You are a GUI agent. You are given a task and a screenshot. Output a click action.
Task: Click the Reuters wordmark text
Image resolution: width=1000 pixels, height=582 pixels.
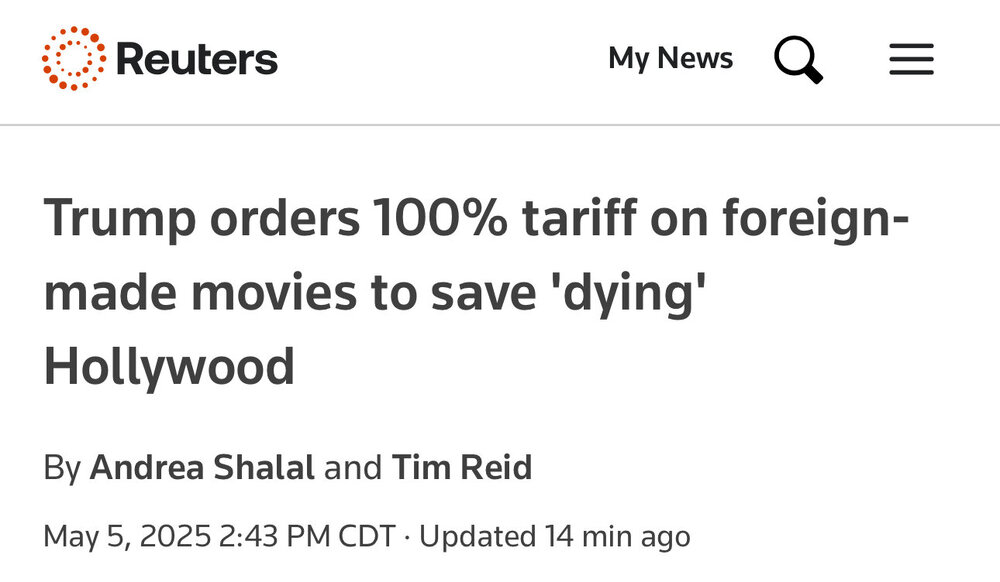pyautogui.click(x=196, y=60)
